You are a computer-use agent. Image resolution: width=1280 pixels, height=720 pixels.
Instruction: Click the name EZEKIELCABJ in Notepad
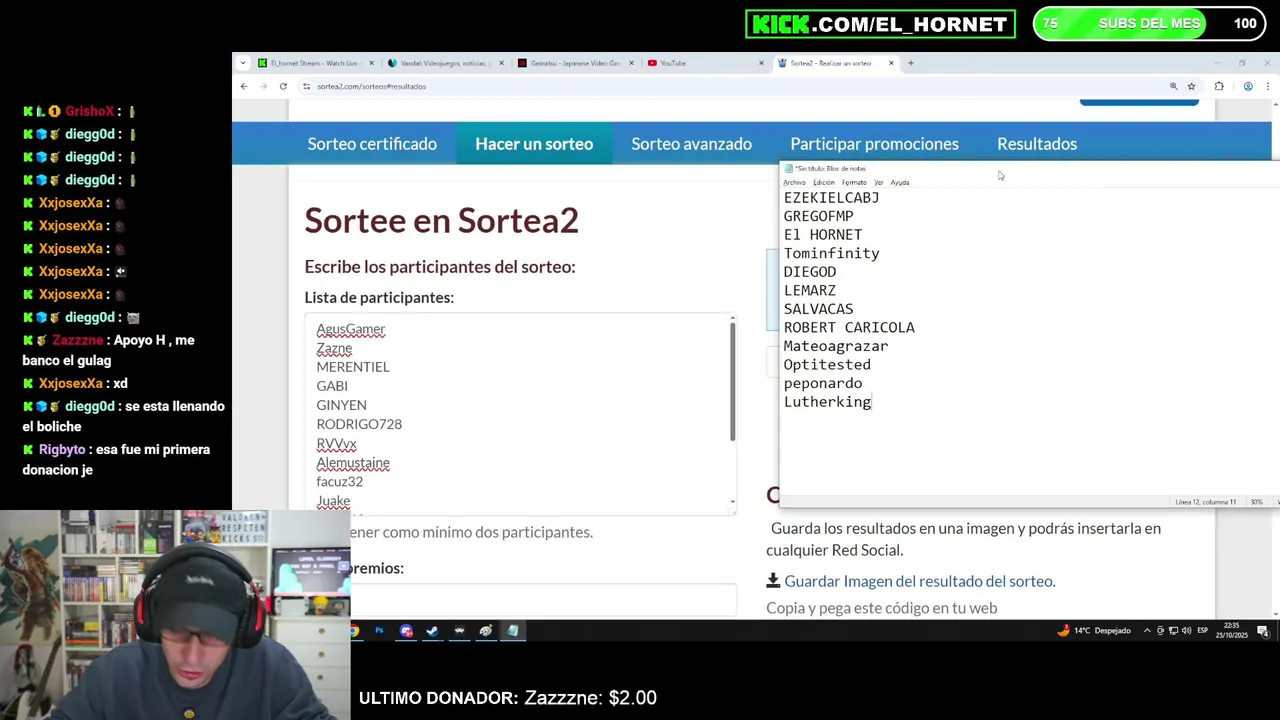click(831, 198)
